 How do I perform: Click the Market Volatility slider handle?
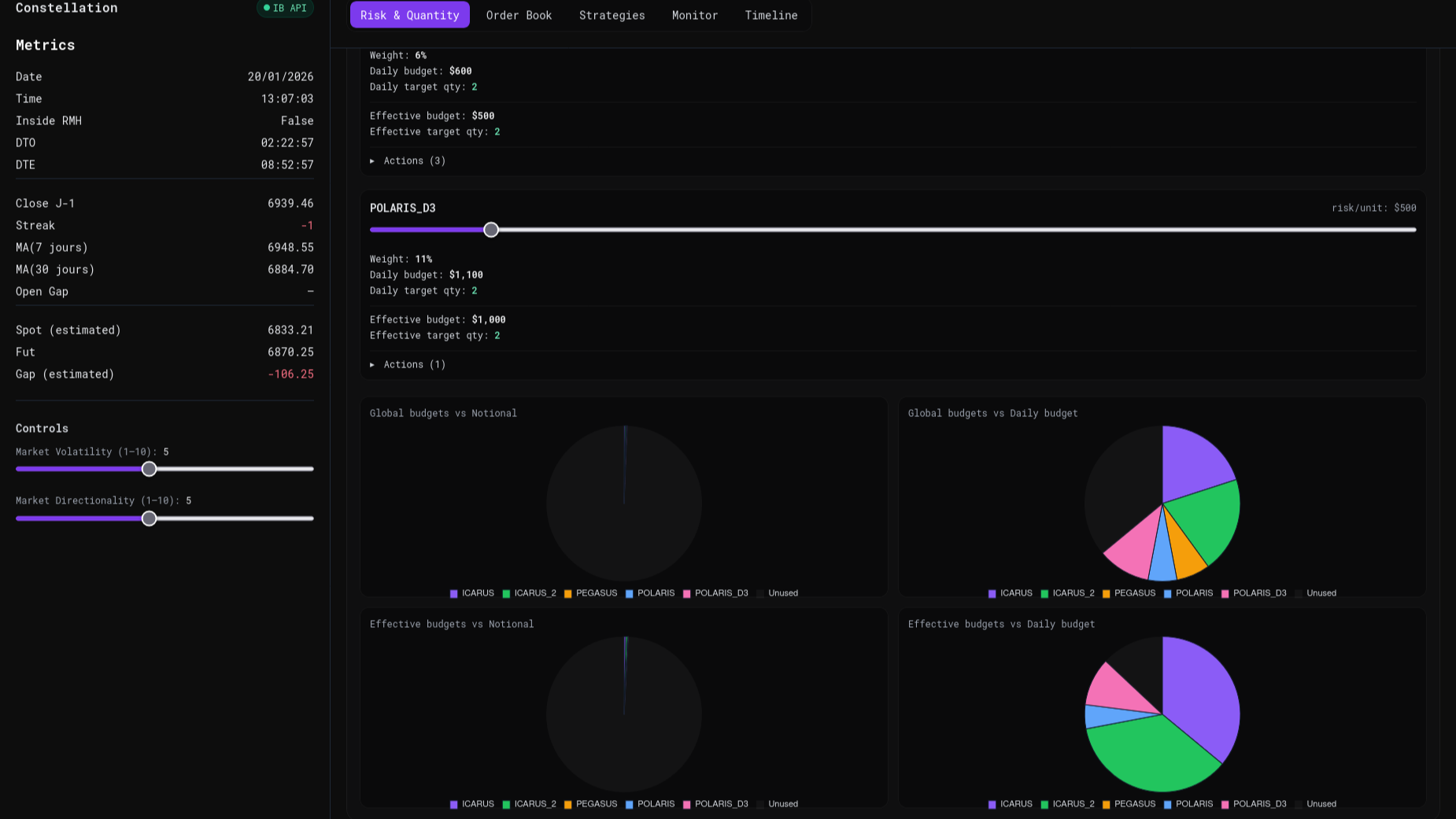coord(149,469)
